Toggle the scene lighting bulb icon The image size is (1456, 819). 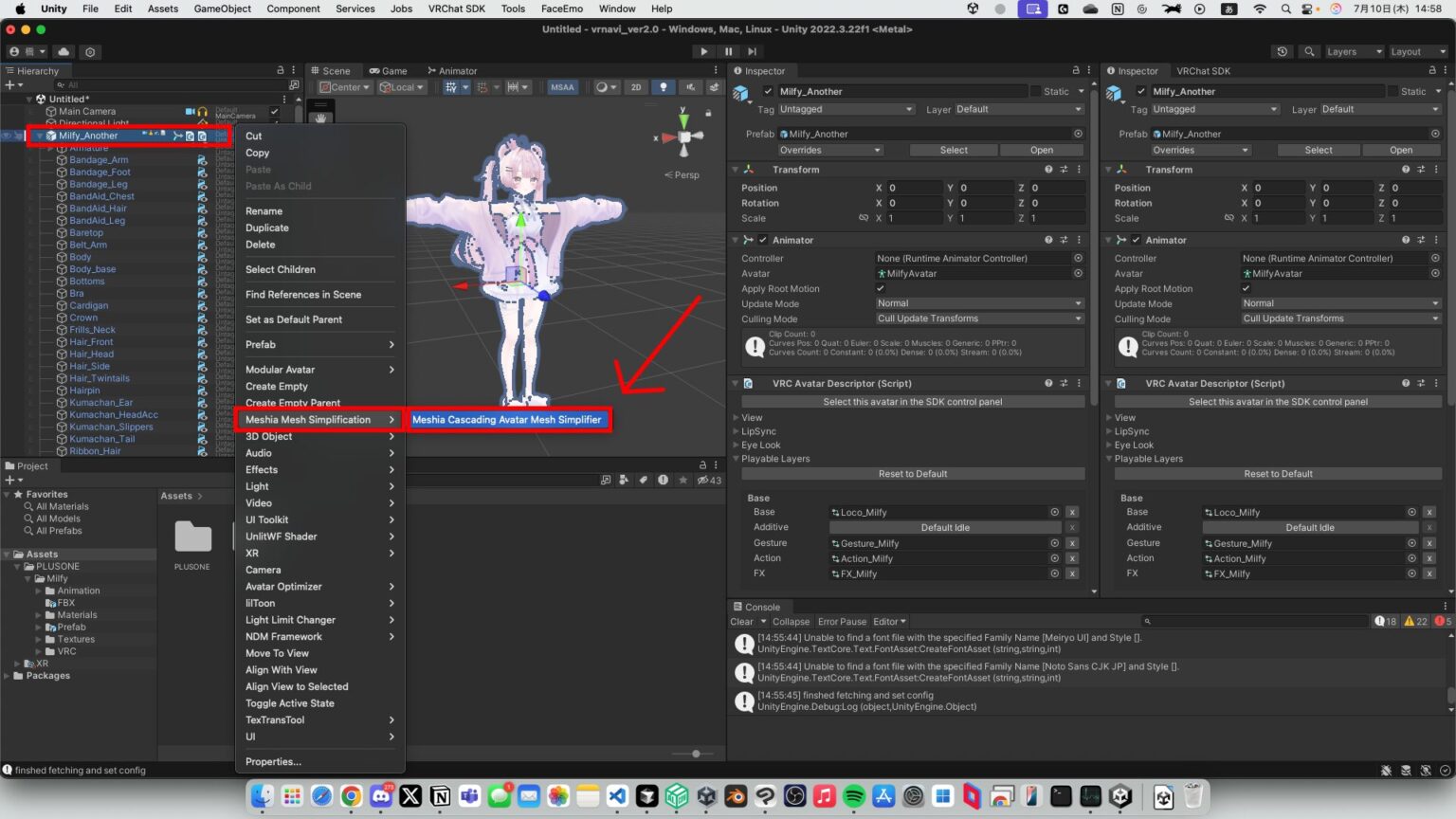coord(664,86)
